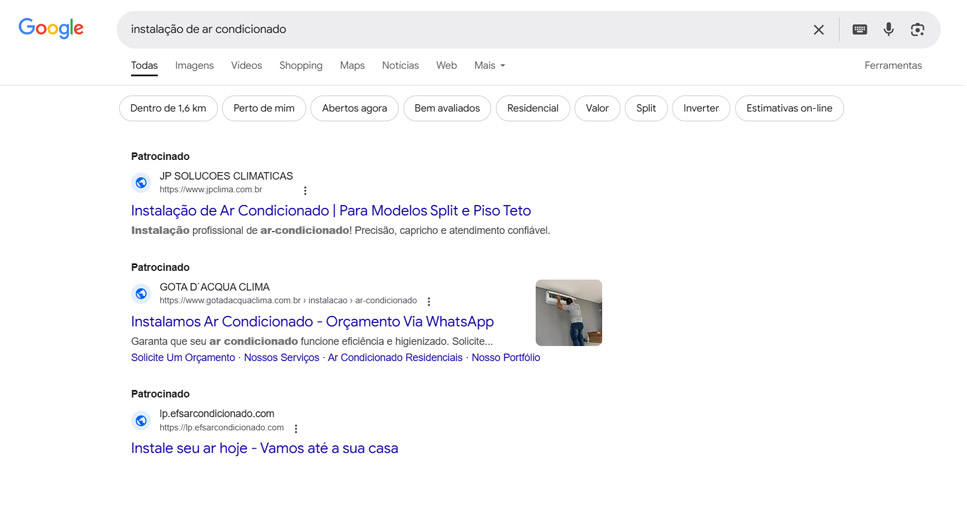
Task: Open three-dot menu for jpclima.com.br ad
Action: click(305, 190)
